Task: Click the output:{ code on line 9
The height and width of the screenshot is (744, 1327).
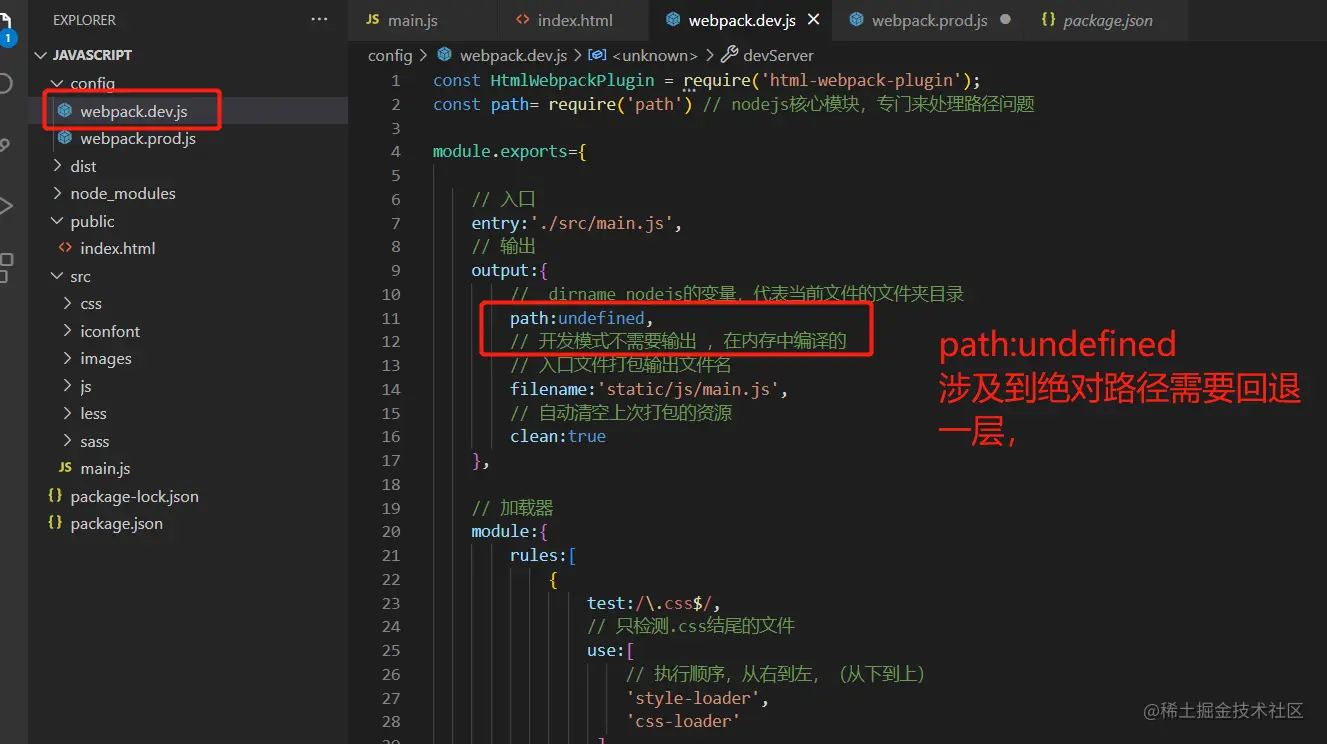Action: (510, 270)
